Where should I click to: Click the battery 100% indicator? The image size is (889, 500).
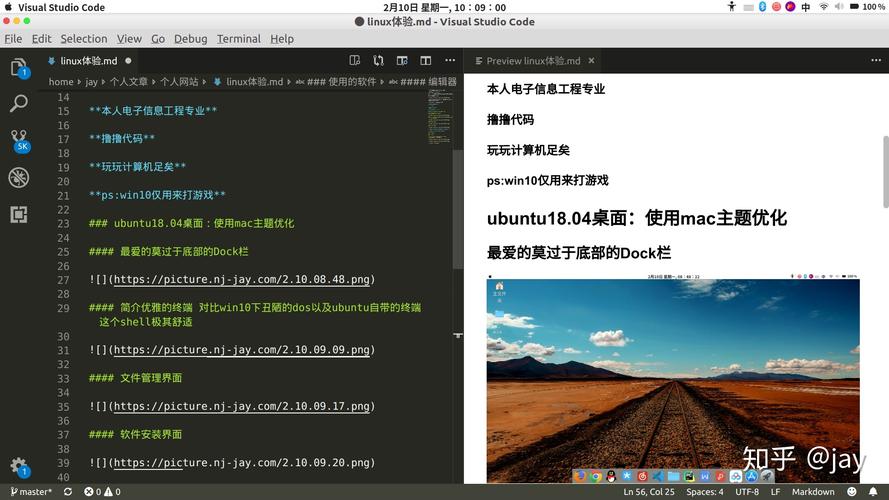pyautogui.click(x=867, y=7)
